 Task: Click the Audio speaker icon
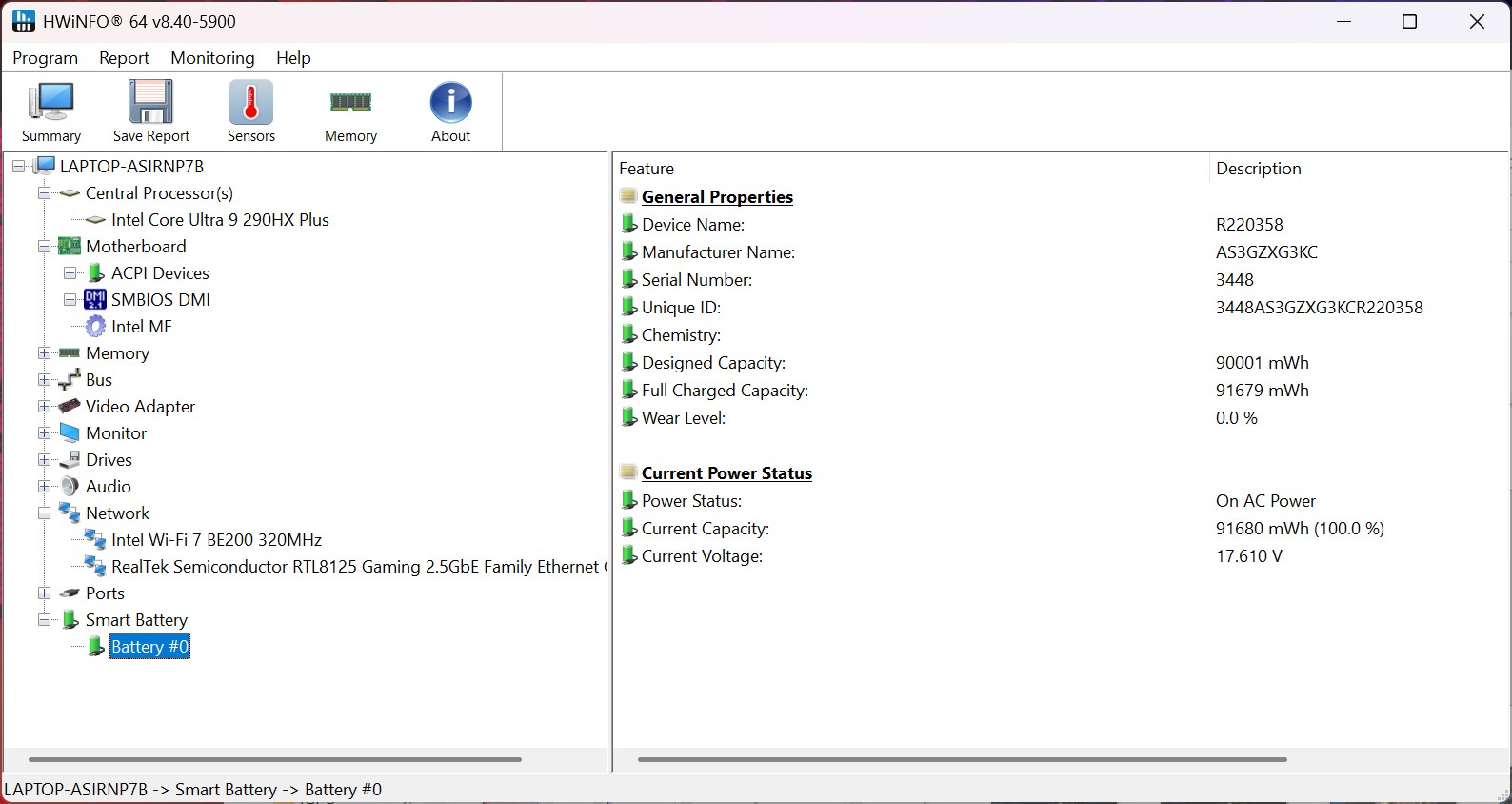point(70,487)
